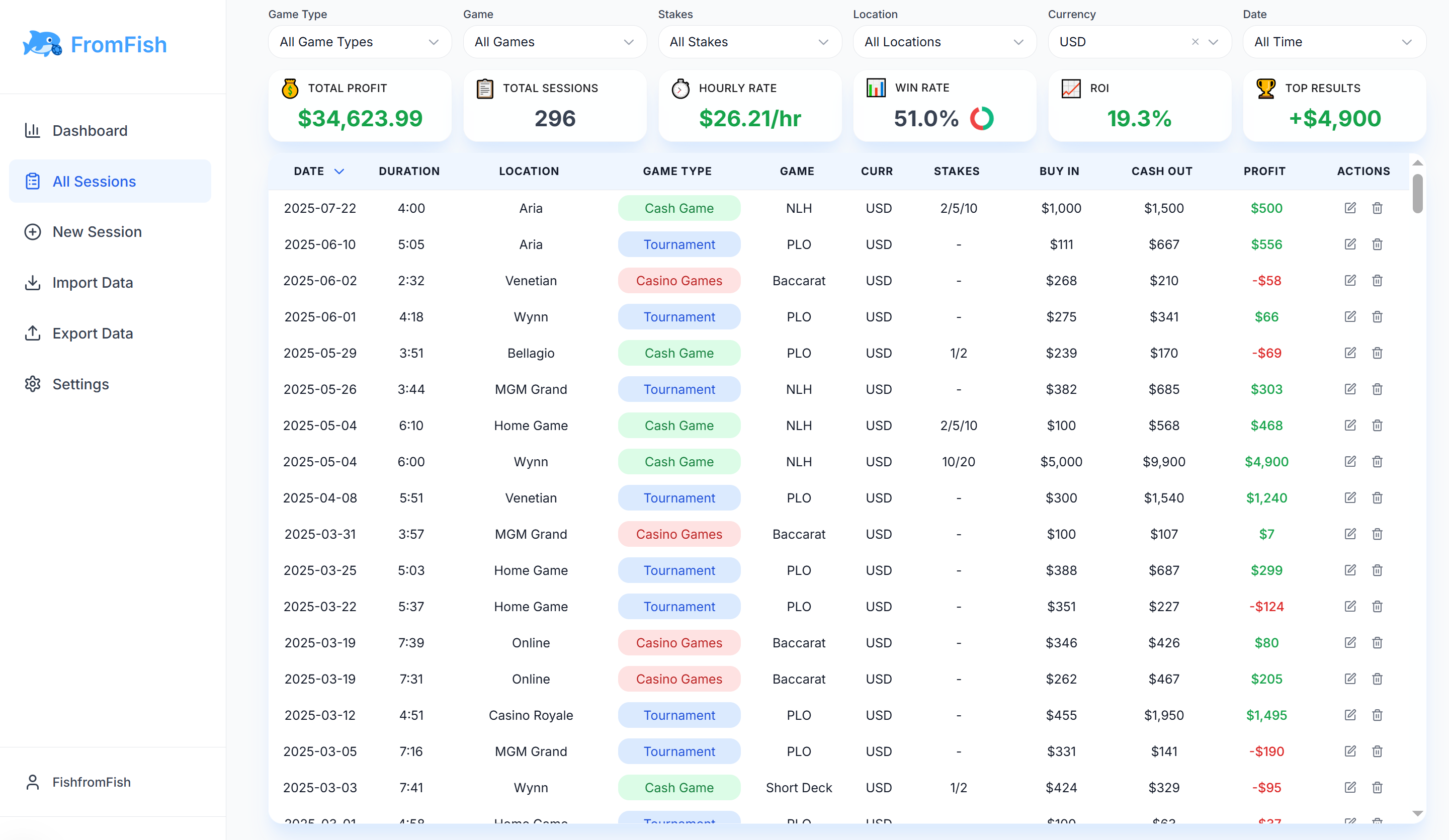Edit the 2025-07-22 Aria session
Screen dimensions: 1449x840
[x=1350, y=208]
